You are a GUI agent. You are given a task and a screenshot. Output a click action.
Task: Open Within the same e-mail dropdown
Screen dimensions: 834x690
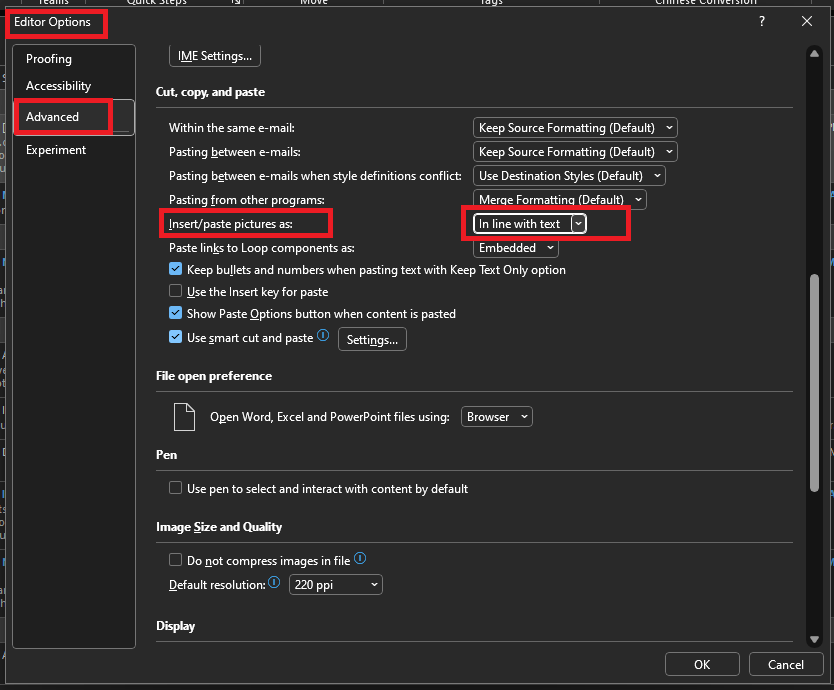pyautogui.click(x=575, y=128)
